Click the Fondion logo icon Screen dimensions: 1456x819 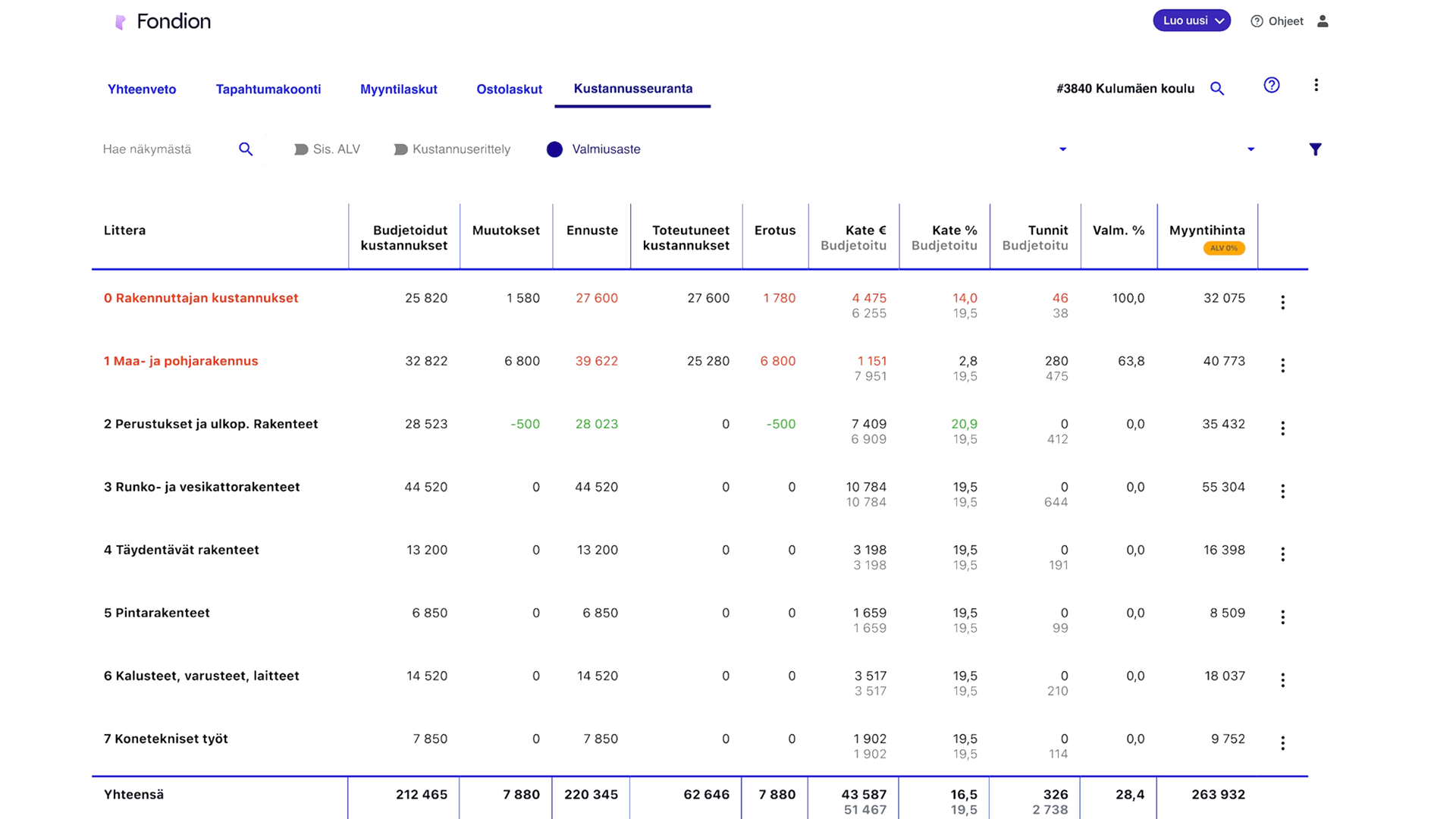(120, 22)
